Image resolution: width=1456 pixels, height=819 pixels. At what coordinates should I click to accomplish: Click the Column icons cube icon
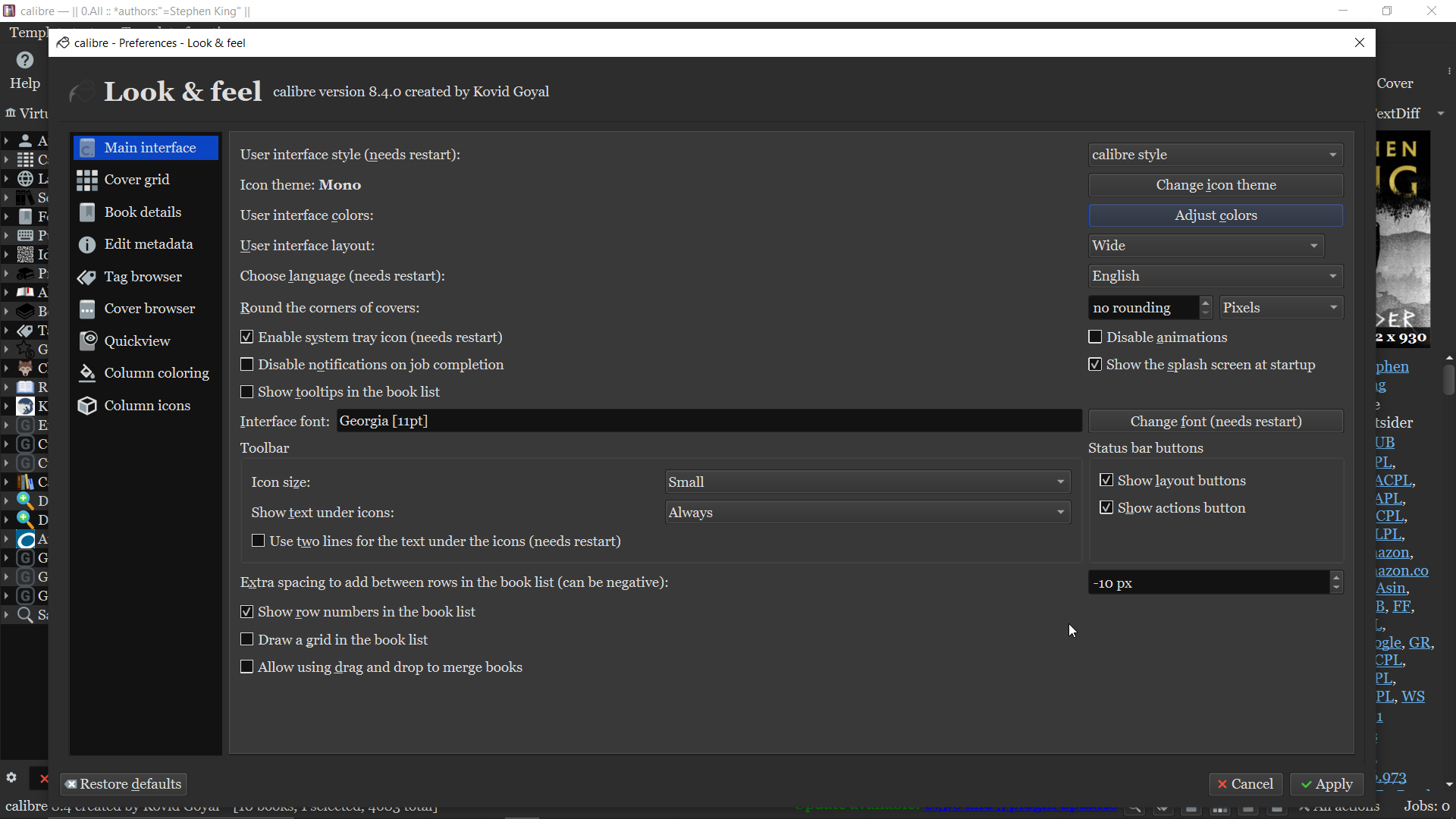click(87, 406)
